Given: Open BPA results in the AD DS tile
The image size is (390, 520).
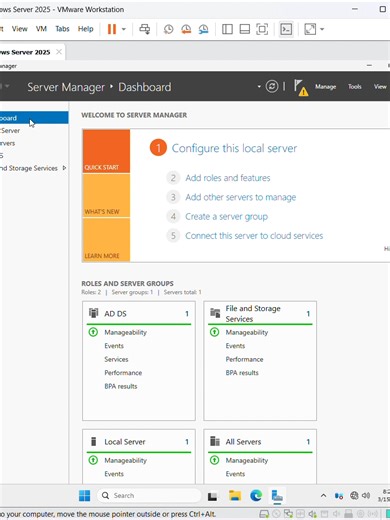Looking at the screenshot, I should (121, 386).
